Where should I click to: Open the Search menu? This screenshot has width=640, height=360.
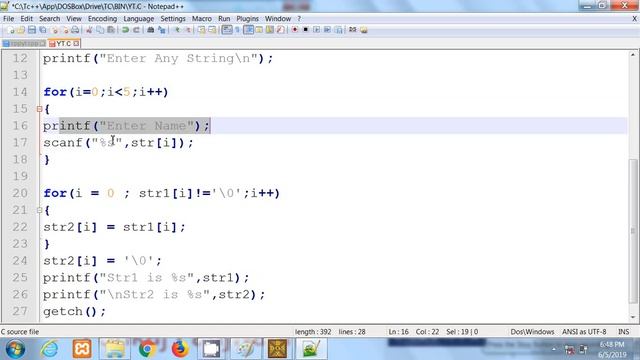[49, 19]
